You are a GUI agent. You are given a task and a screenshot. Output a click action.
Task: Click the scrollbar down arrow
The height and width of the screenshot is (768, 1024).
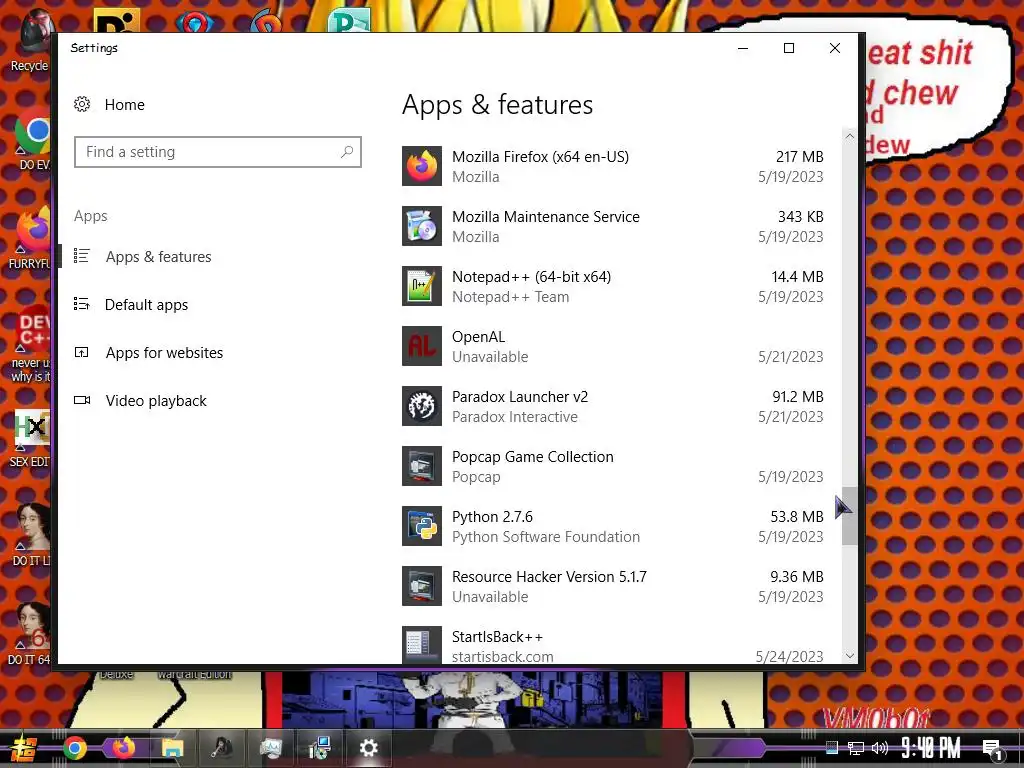pos(849,656)
